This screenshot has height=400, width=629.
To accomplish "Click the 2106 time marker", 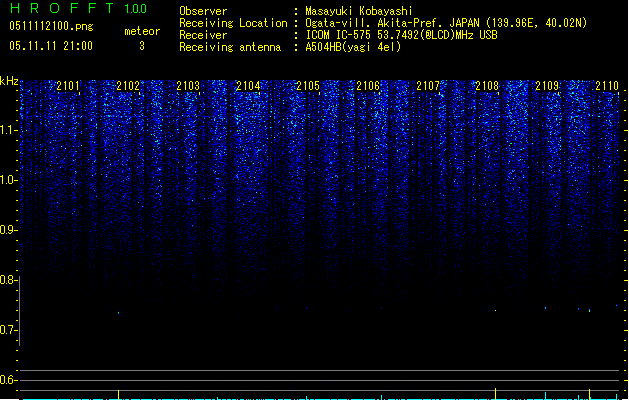I will [368, 86].
